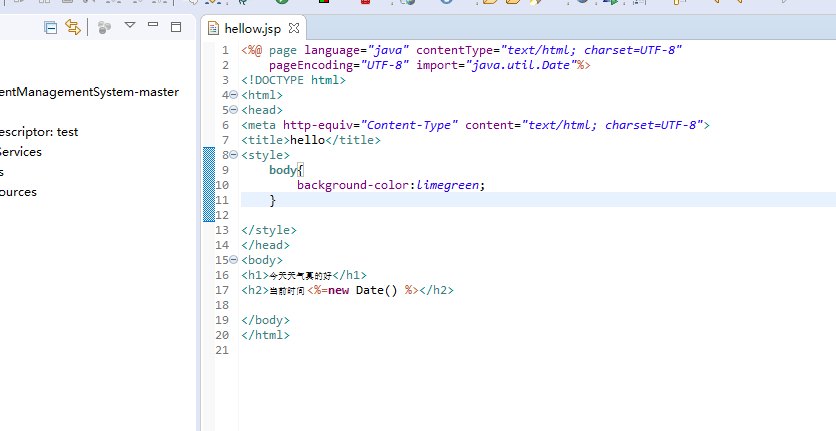This screenshot has width=836, height=431.
Task: Click the Chinese heading text inside h1
Action: pyautogui.click(x=300, y=276)
